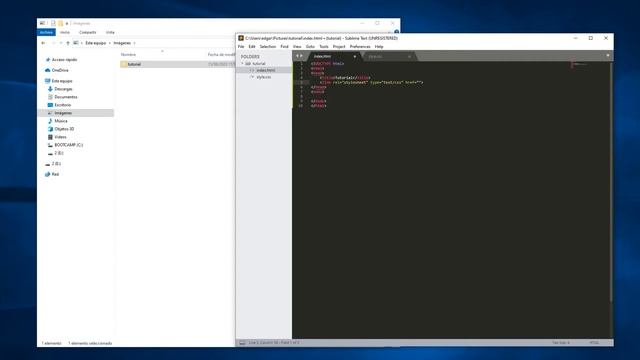The image size is (640, 360).
Task: Maximize the Sublime Text window
Action: (x=591, y=38)
